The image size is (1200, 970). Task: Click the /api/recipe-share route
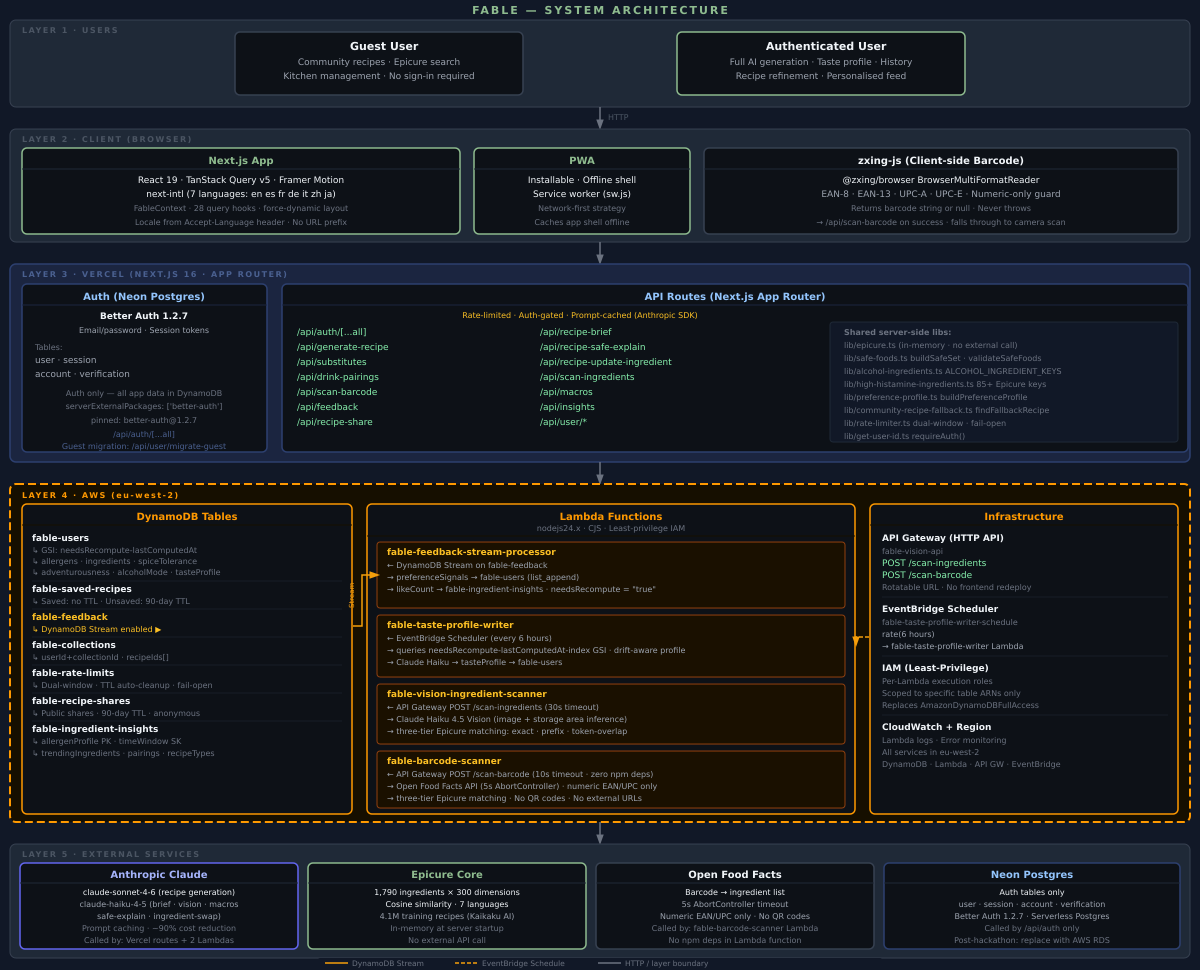coord(335,422)
